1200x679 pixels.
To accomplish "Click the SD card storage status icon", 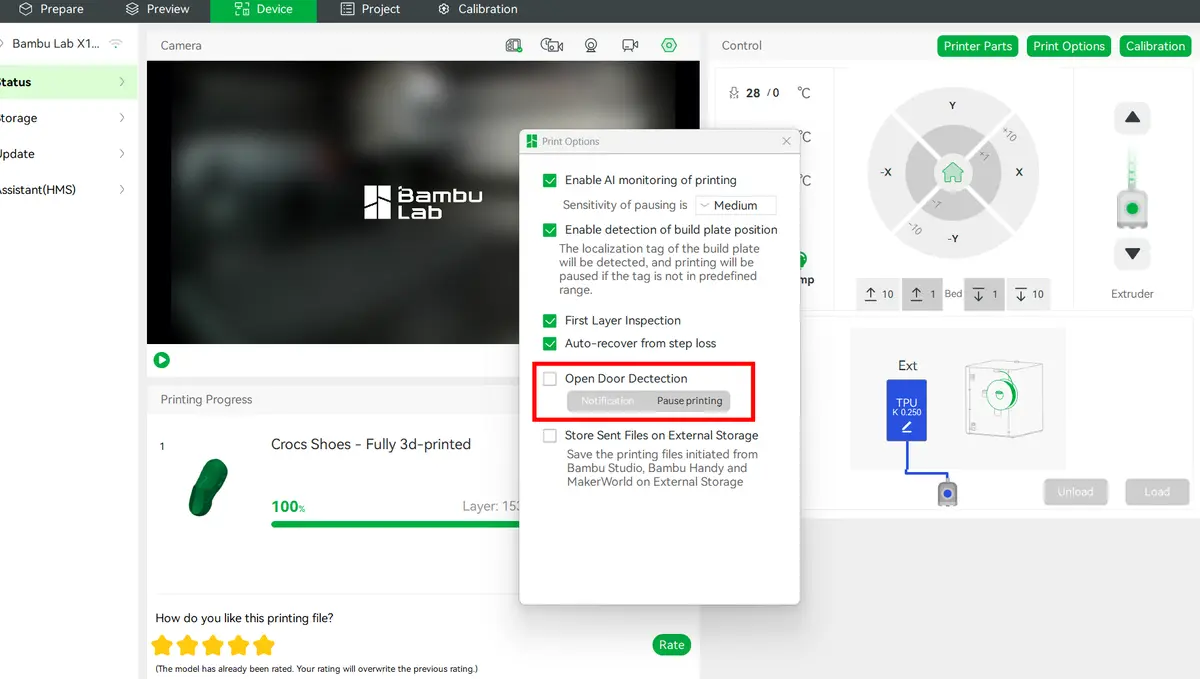I will coord(513,45).
